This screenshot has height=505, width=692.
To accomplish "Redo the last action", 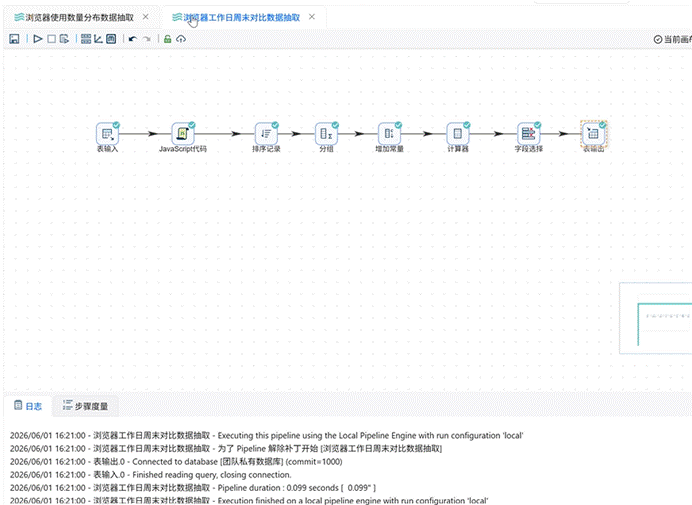I will coord(147,39).
